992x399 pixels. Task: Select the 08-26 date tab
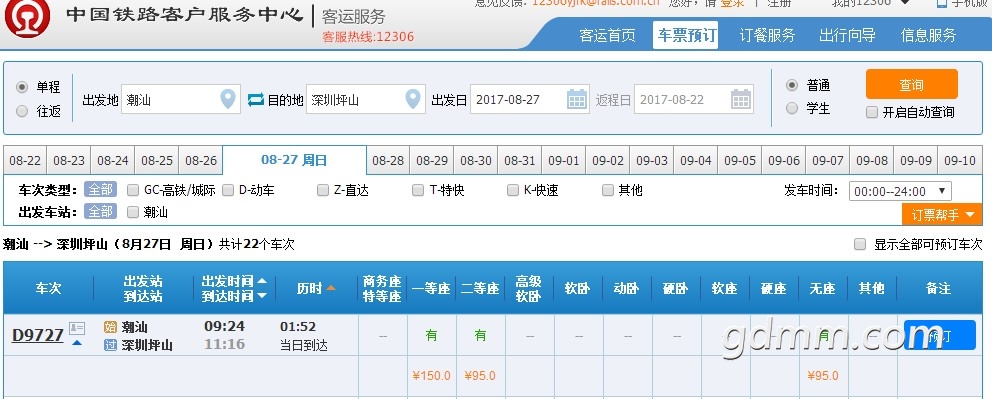pos(201,161)
